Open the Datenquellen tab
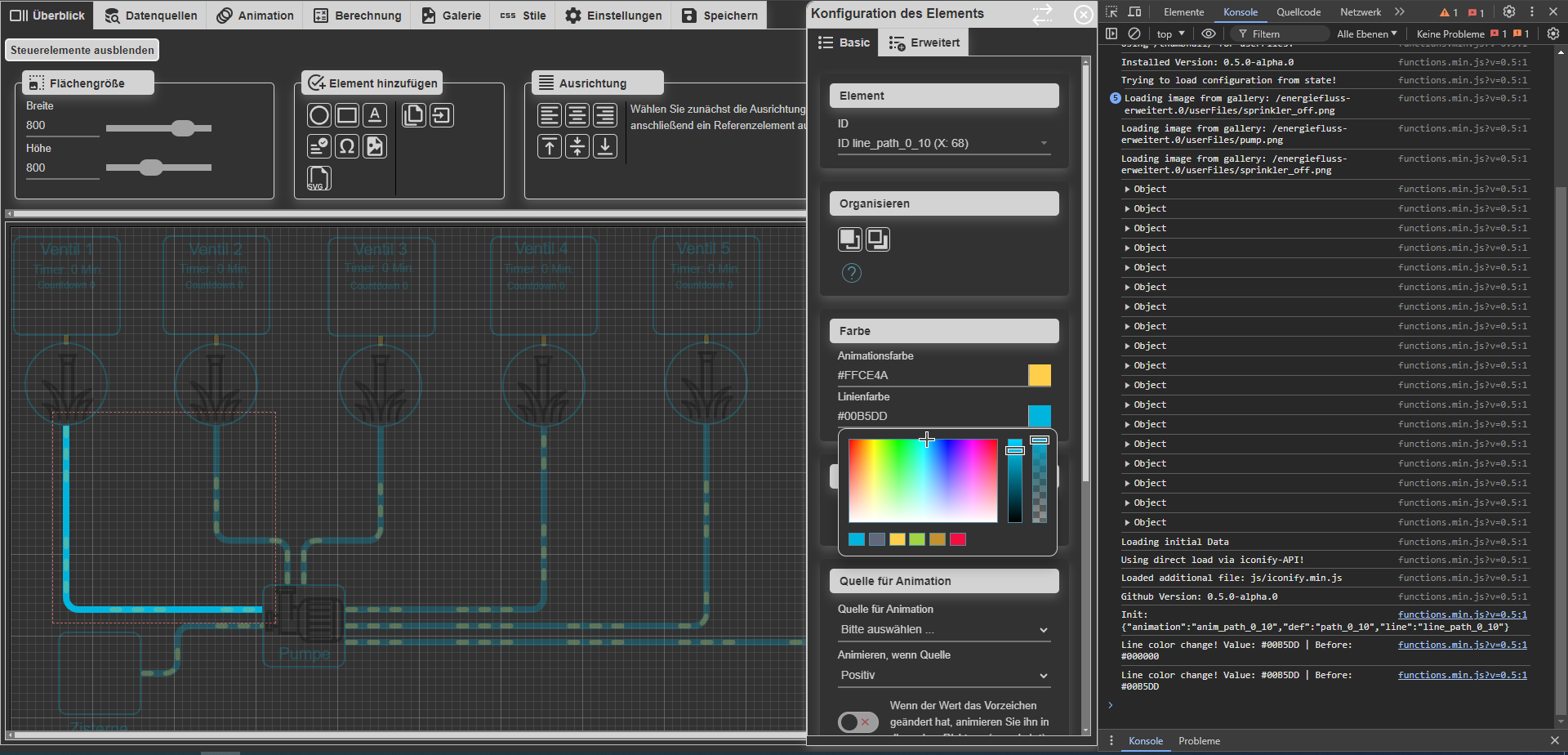This screenshot has height=755, width=1568. (x=150, y=15)
